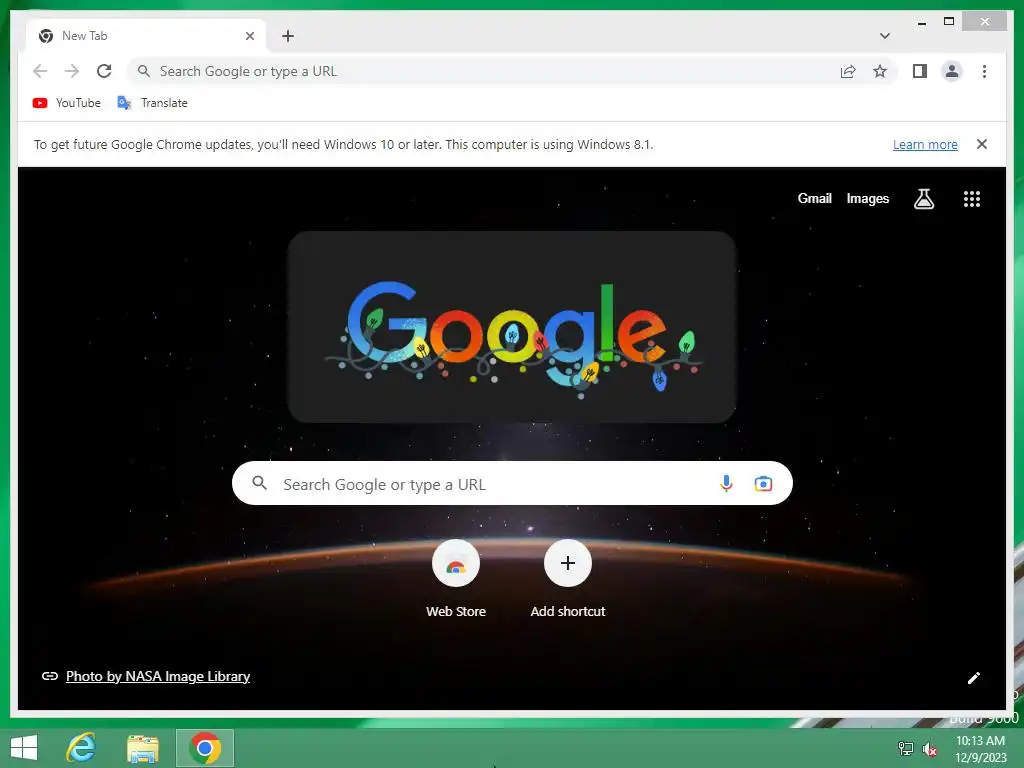Open the Search Labs flask icon

point(923,199)
